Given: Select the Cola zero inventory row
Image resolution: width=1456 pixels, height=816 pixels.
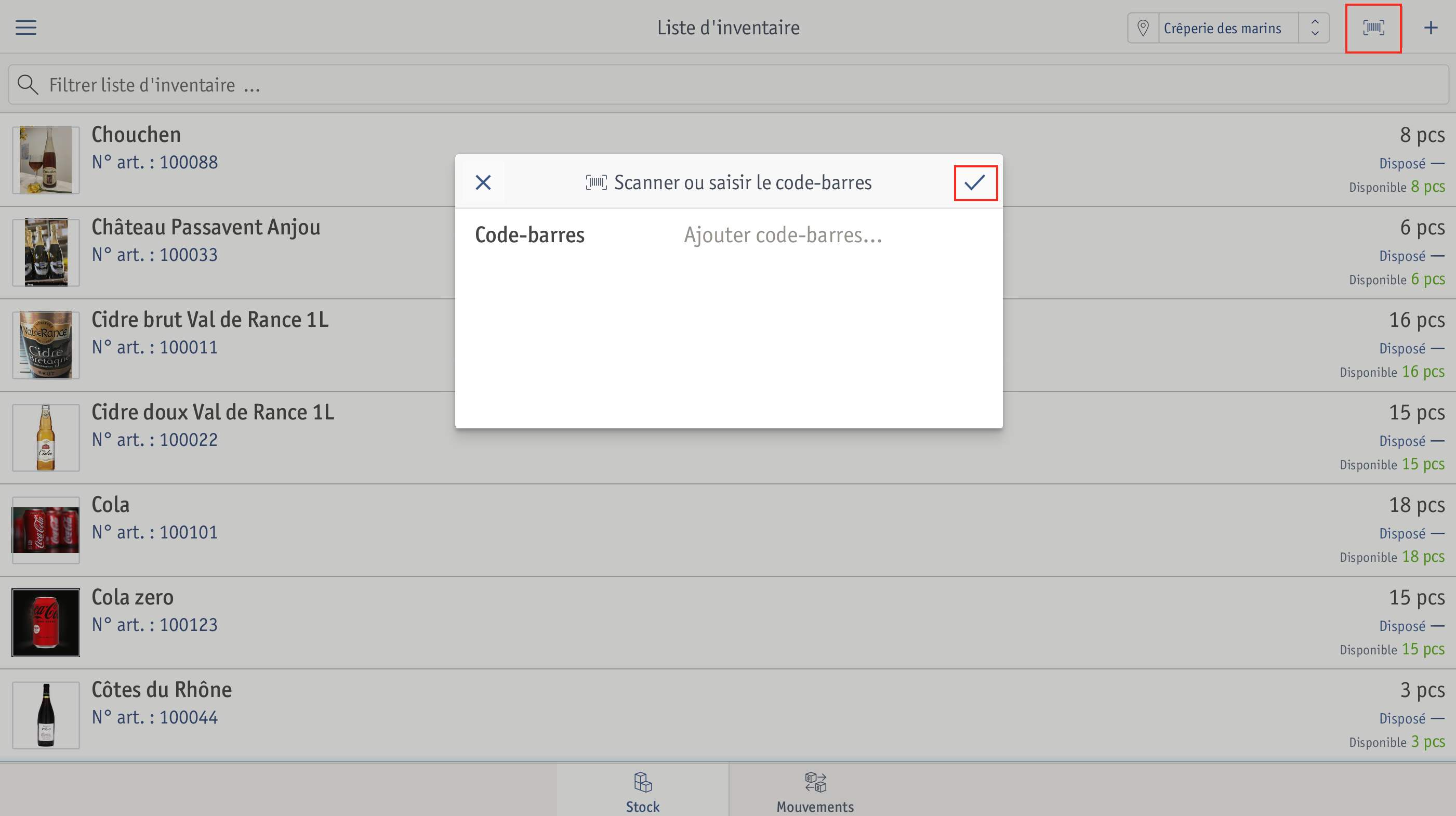Looking at the screenshot, I should point(728,623).
